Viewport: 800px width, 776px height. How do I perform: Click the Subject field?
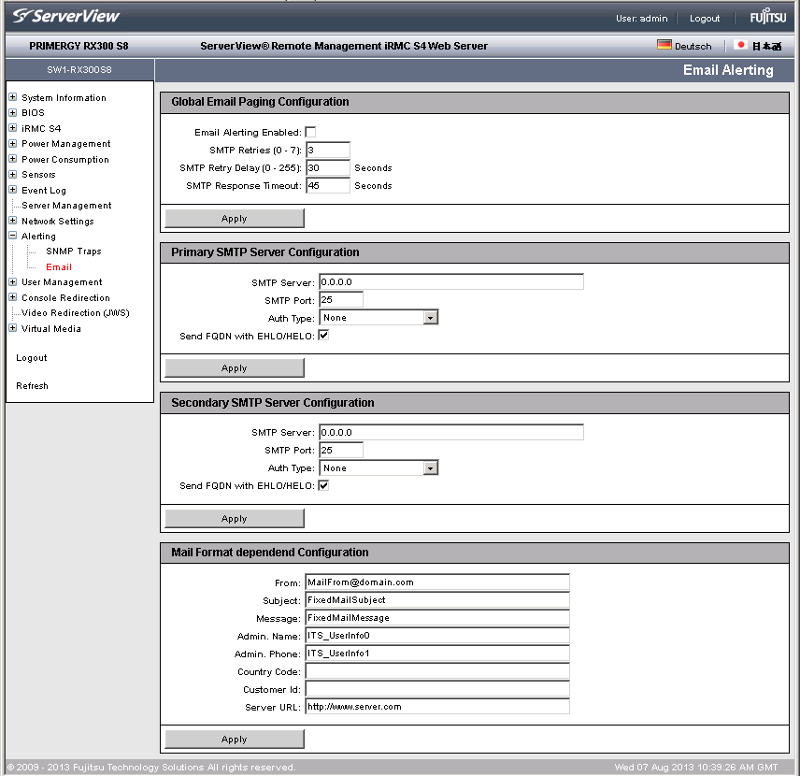[x=437, y=600]
